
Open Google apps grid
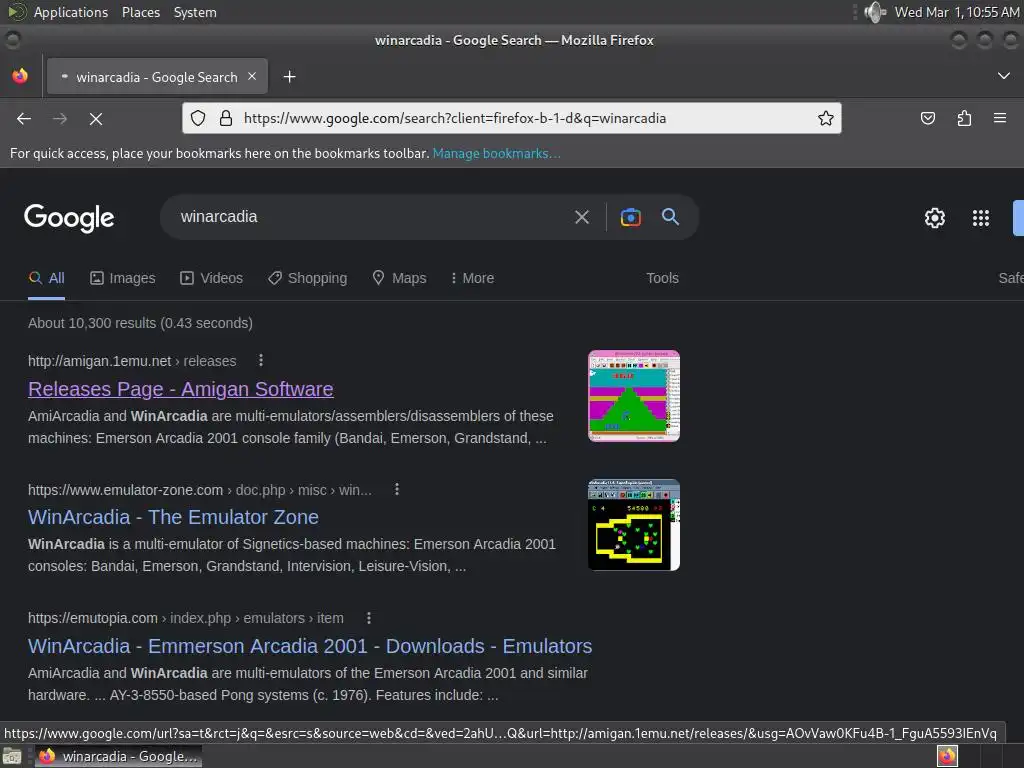tap(981, 217)
